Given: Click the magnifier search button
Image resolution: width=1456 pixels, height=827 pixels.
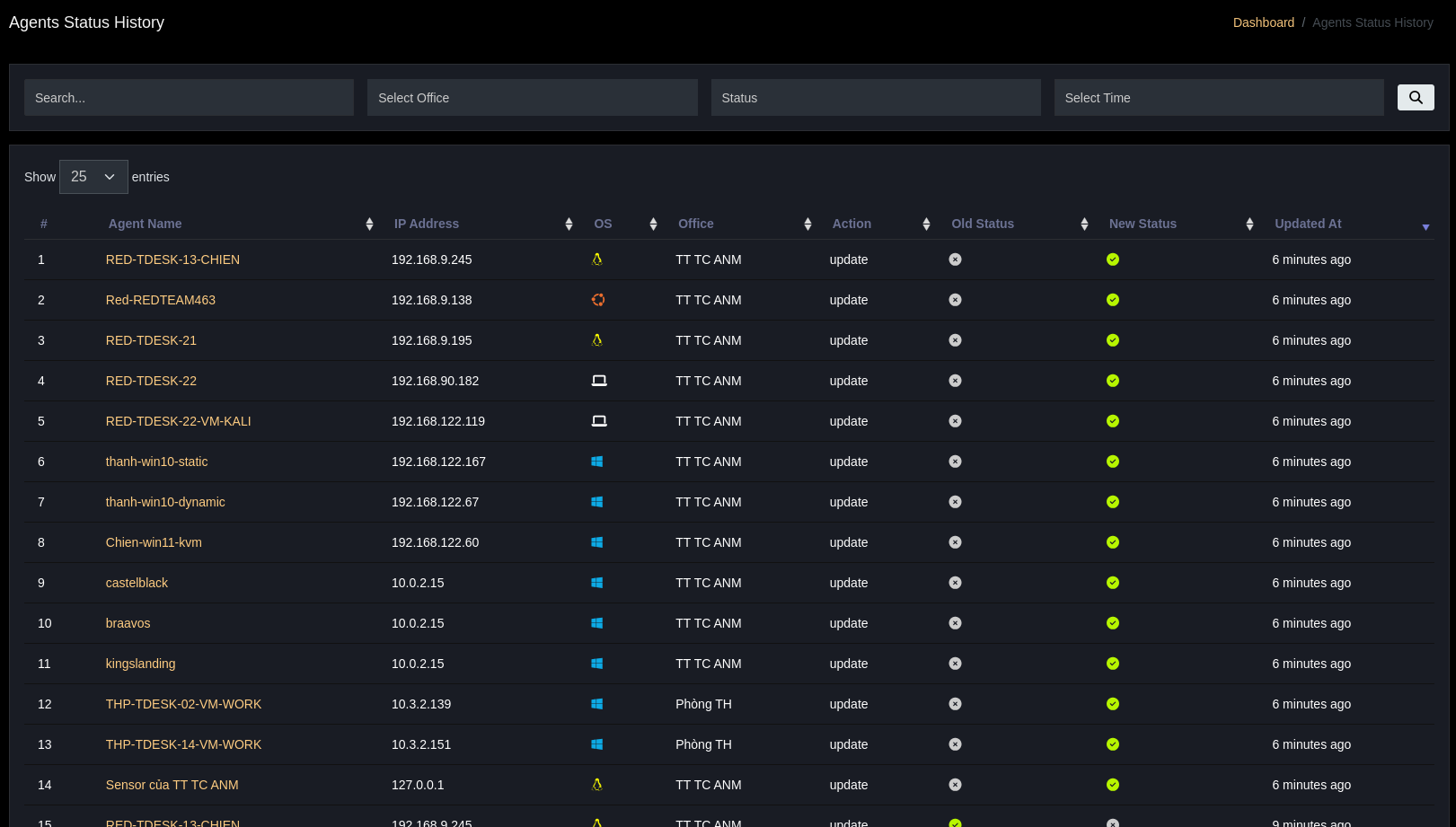Looking at the screenshot, I should (1415, 97).
